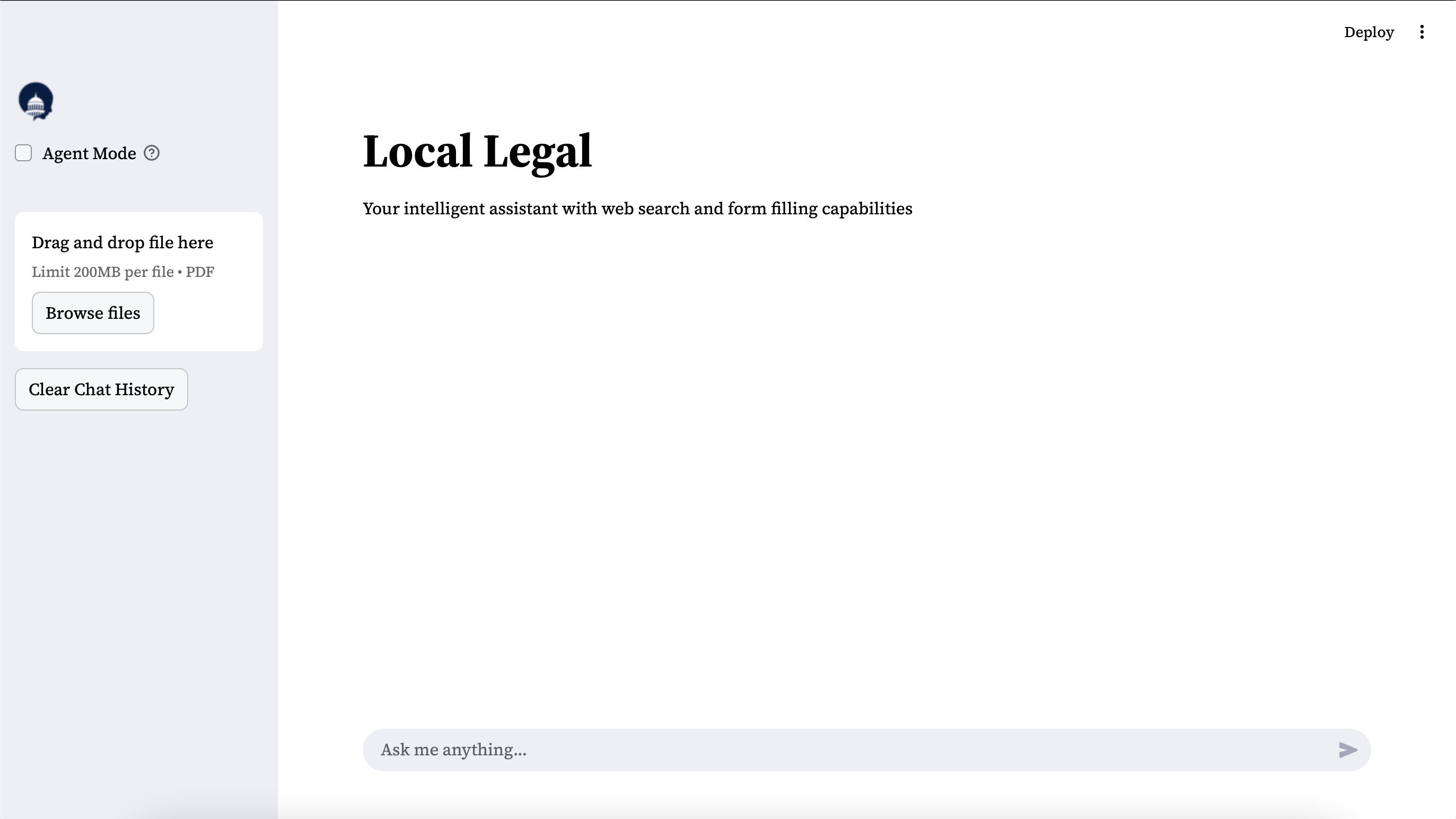Screen dimensions: 1456x819
Task: Open the three-dot main menu
Action: (x=1422, y=32)
